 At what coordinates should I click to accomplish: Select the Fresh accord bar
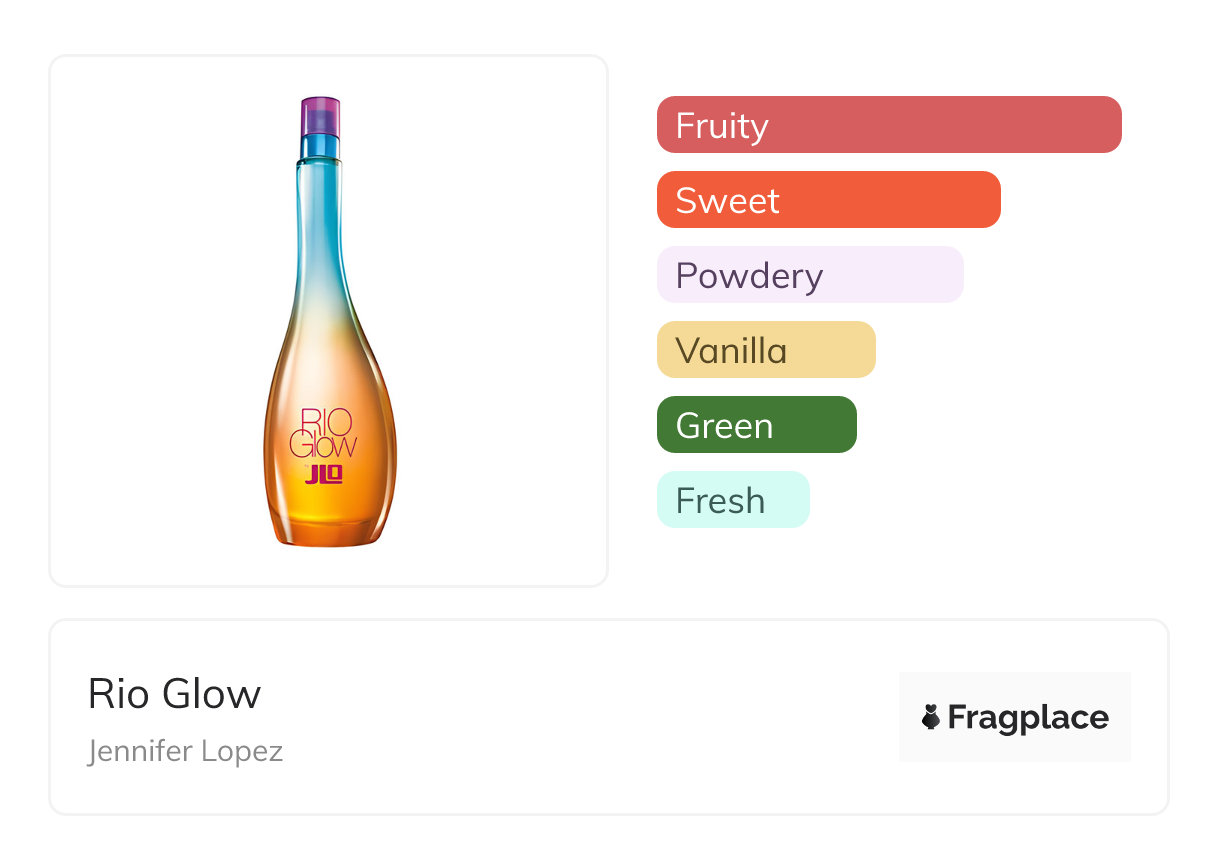click(733, 500)
